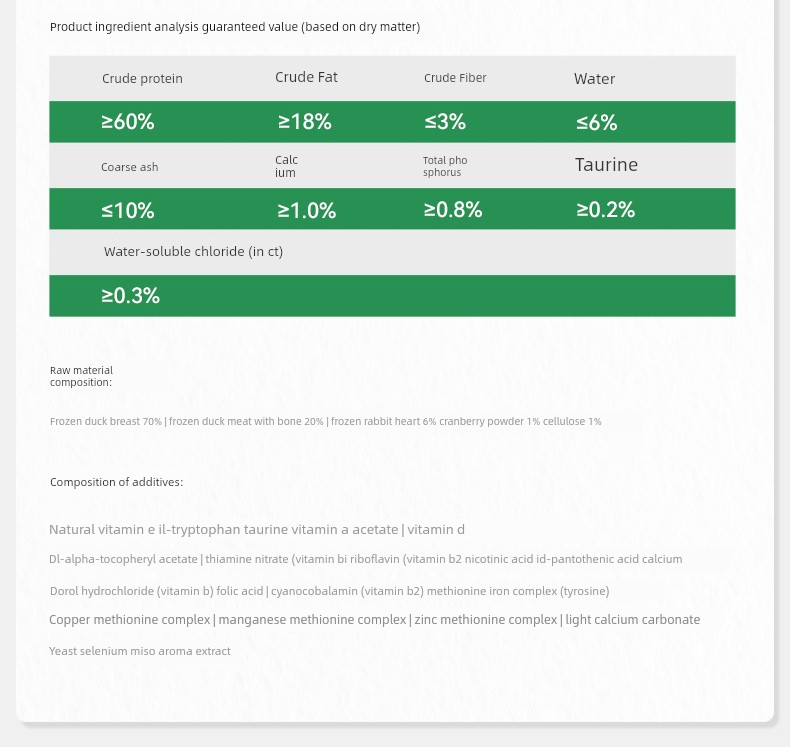Select the ≥0.3% chloride value
The width and height of the screenshot is (790, 747).
(x=130, y=296)
